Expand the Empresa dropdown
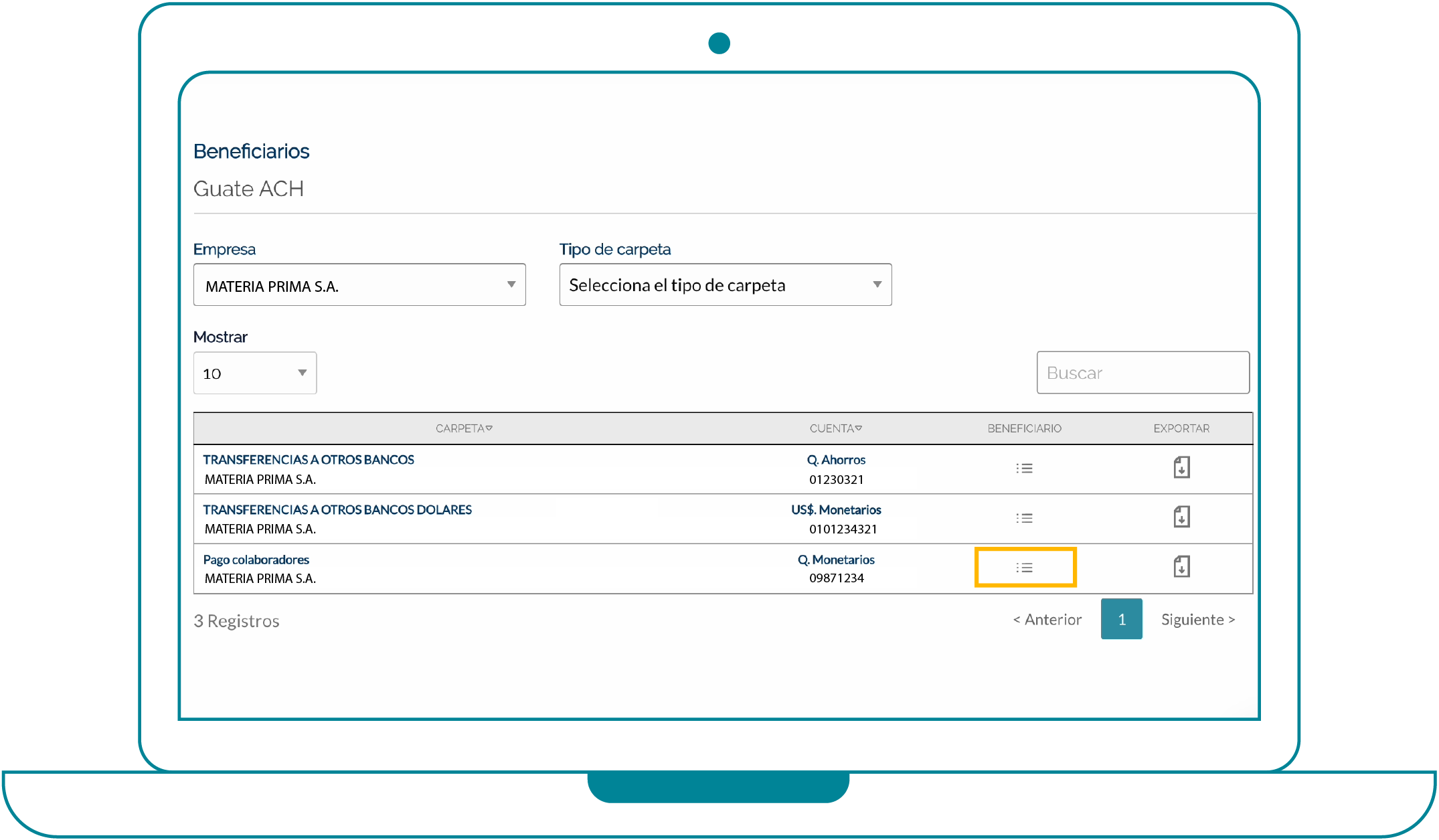 359,285
